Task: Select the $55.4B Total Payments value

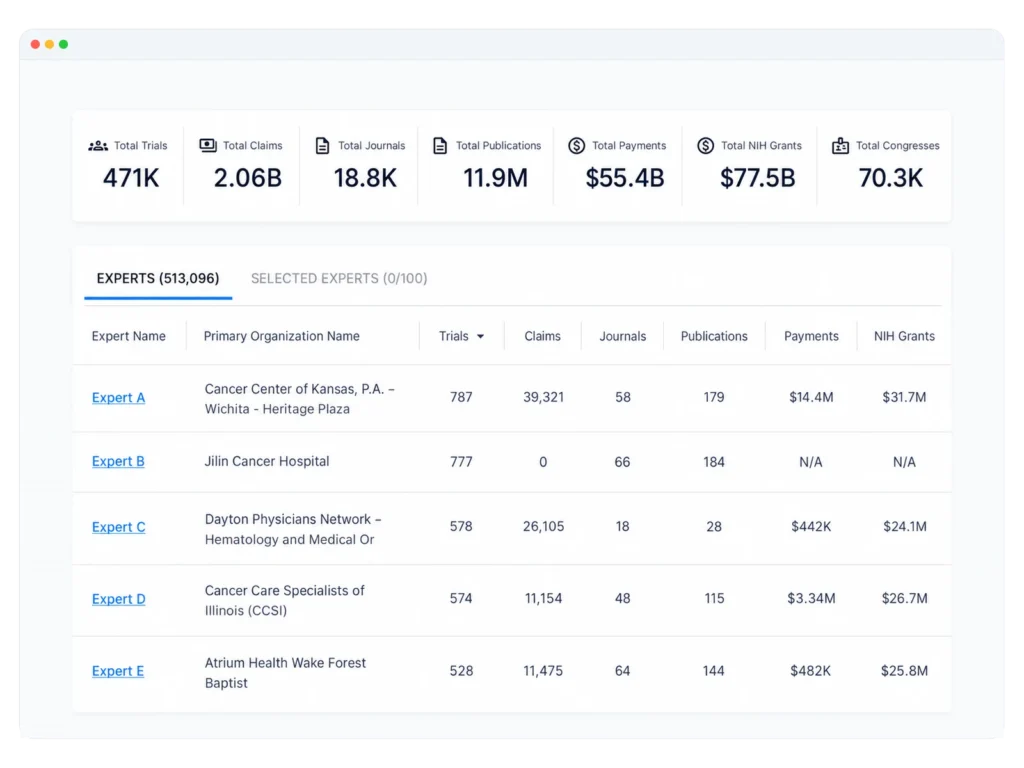Action: point(625,178)
